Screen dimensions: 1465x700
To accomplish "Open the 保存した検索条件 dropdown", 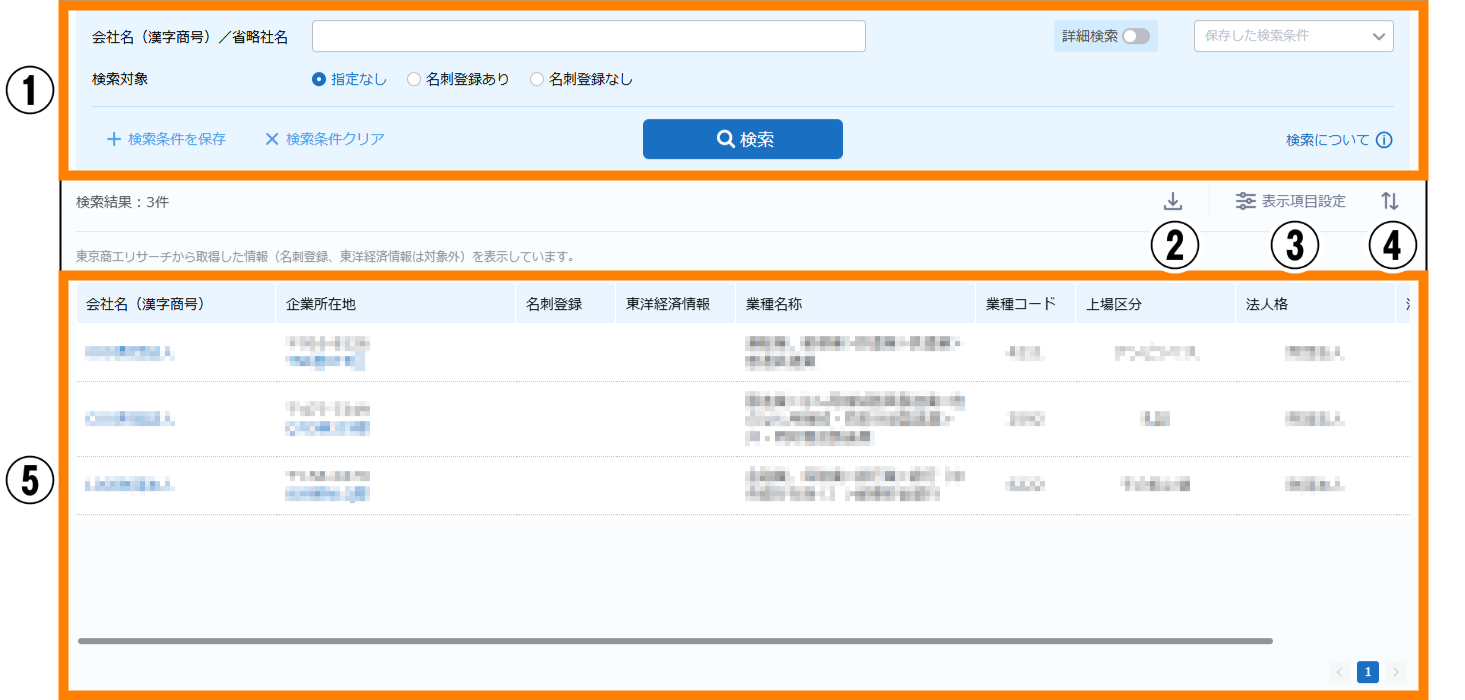I will point(1293,36).
